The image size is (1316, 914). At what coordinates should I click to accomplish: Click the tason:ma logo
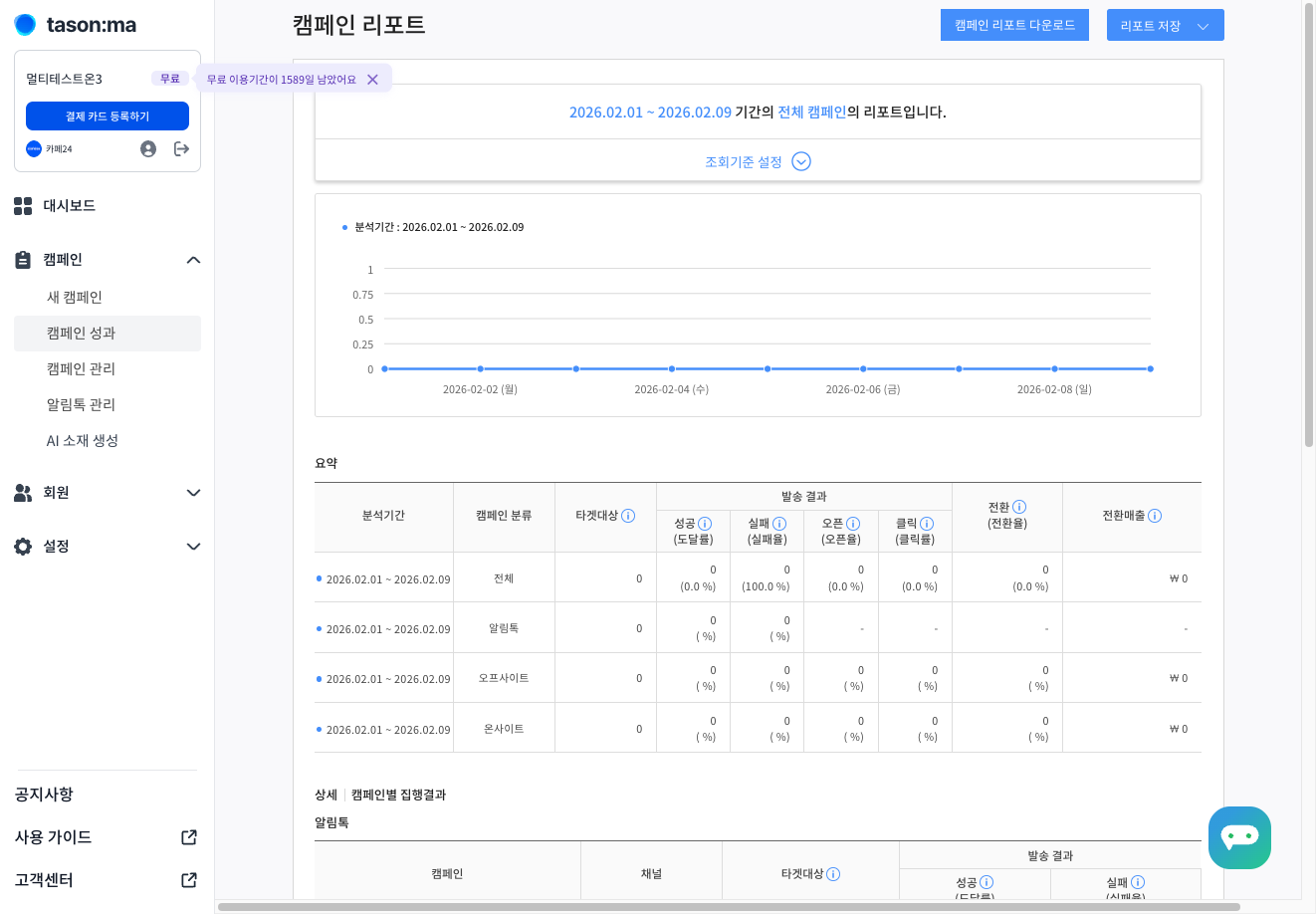pos(76,25)
